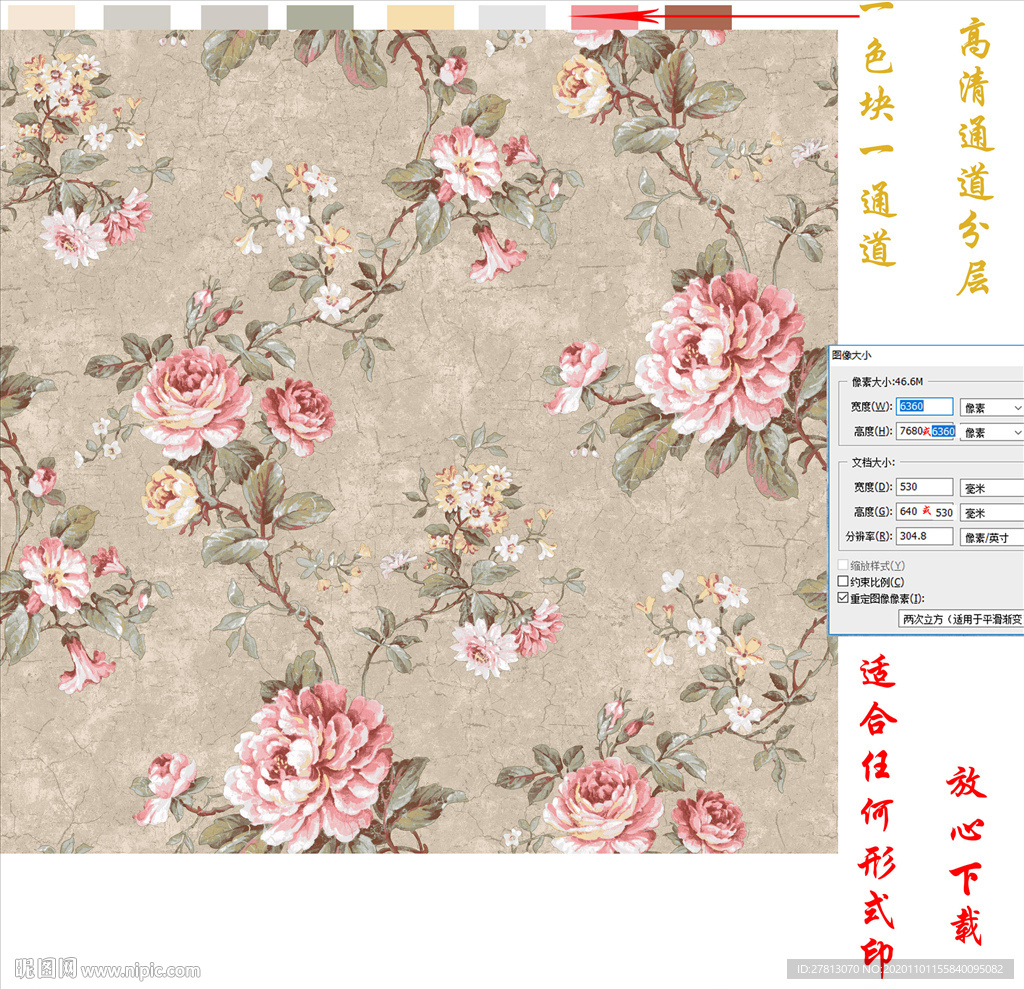Expand the 两次立方 resample method dropdown

pyautogui.click(x=961, y=619)
